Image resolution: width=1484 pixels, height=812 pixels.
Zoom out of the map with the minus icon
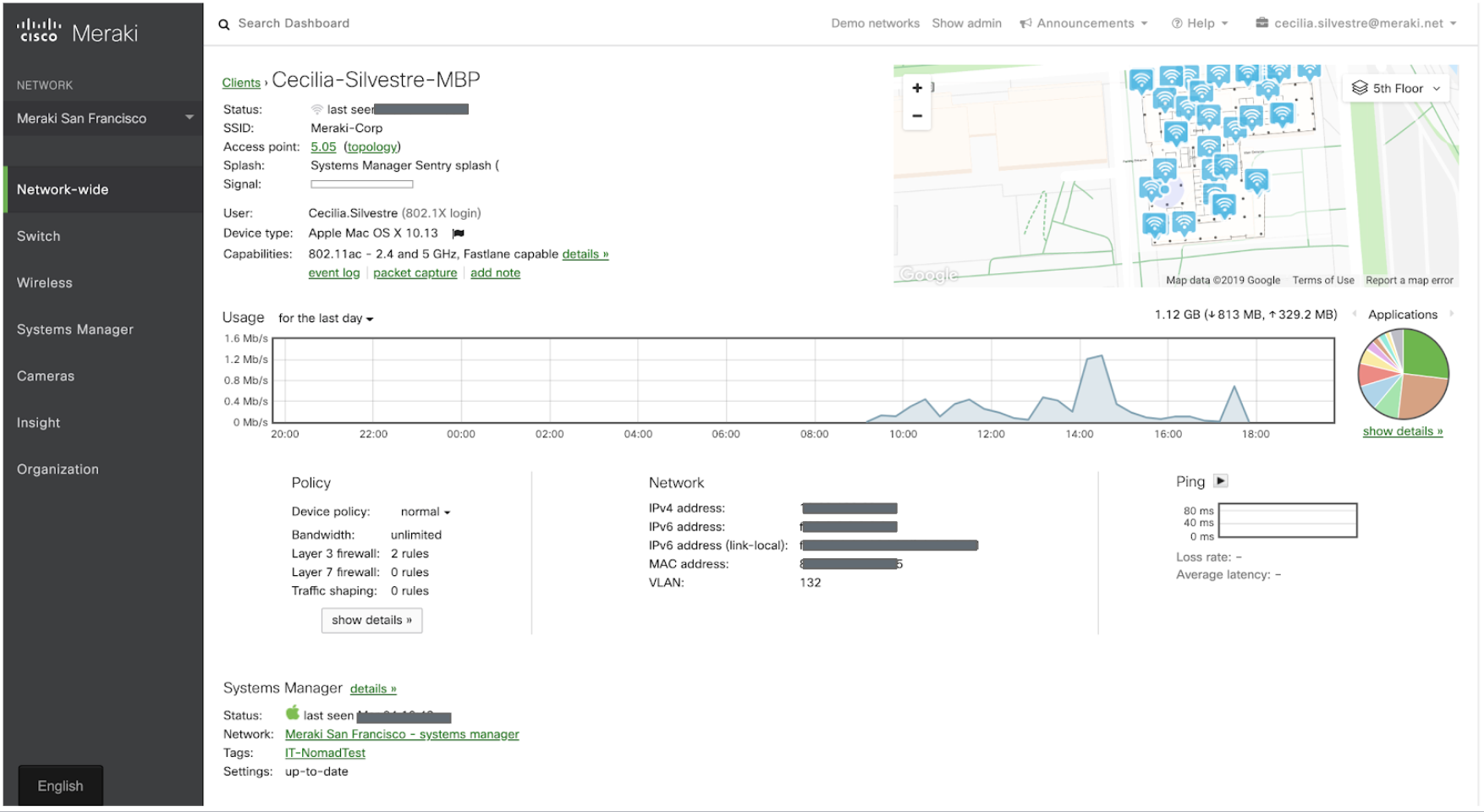(917, 115)
